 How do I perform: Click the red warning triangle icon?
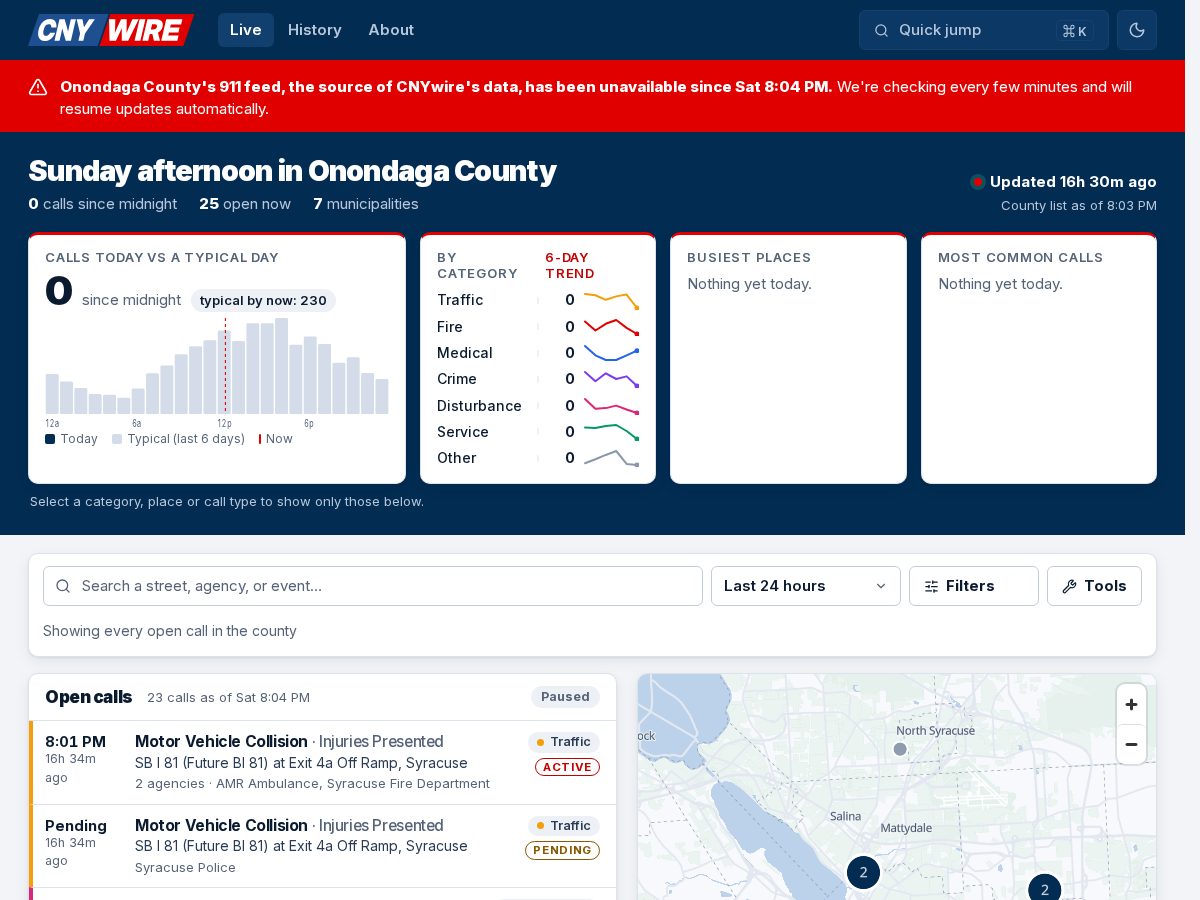point(38,87)
